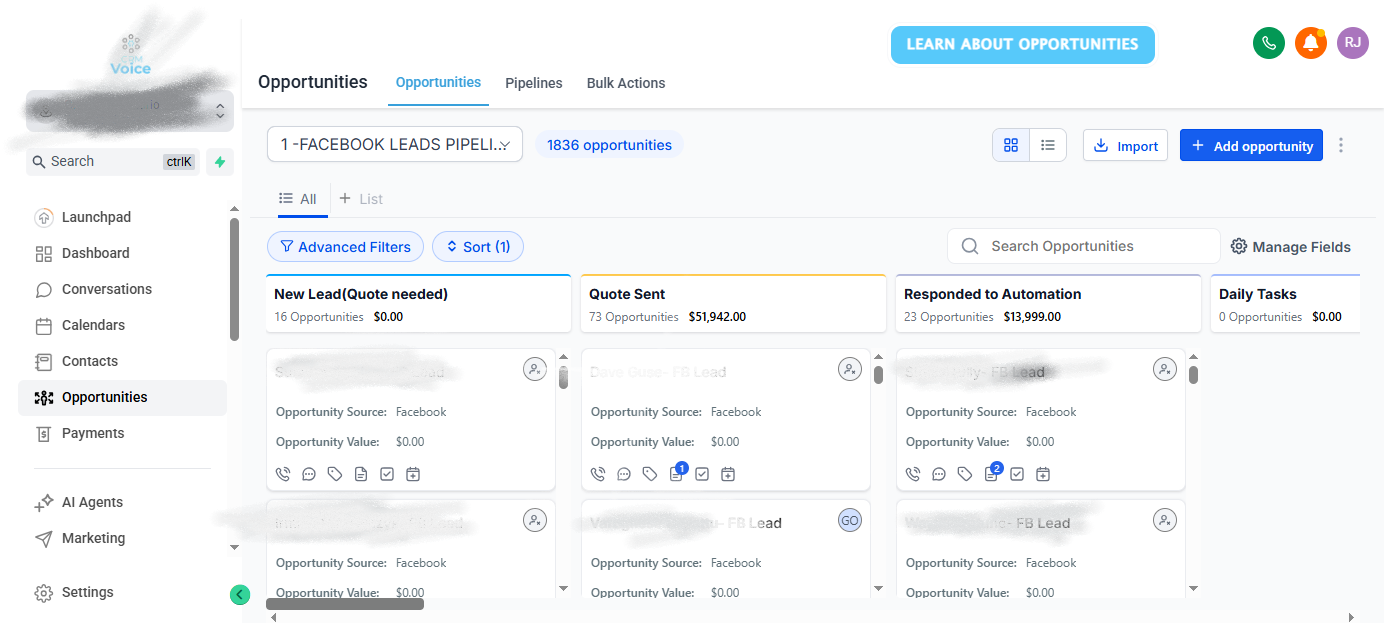Click task check icon on first Responded to Automation card
The height and width of the screenshot is (623, 1384).
pyautogui.click(x=1017, y=474)
